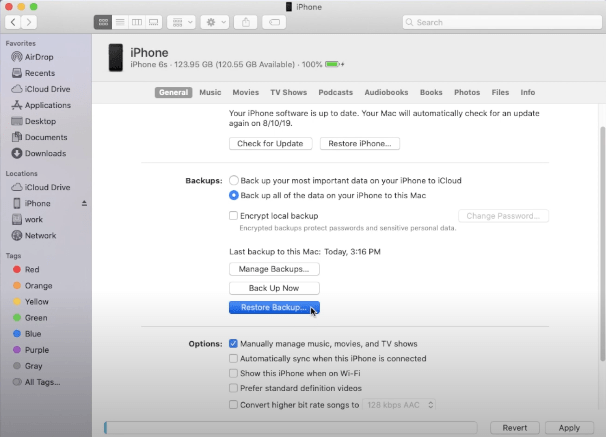
Task: Switch to the Podcasts tab
Action: tap(335, 92)
